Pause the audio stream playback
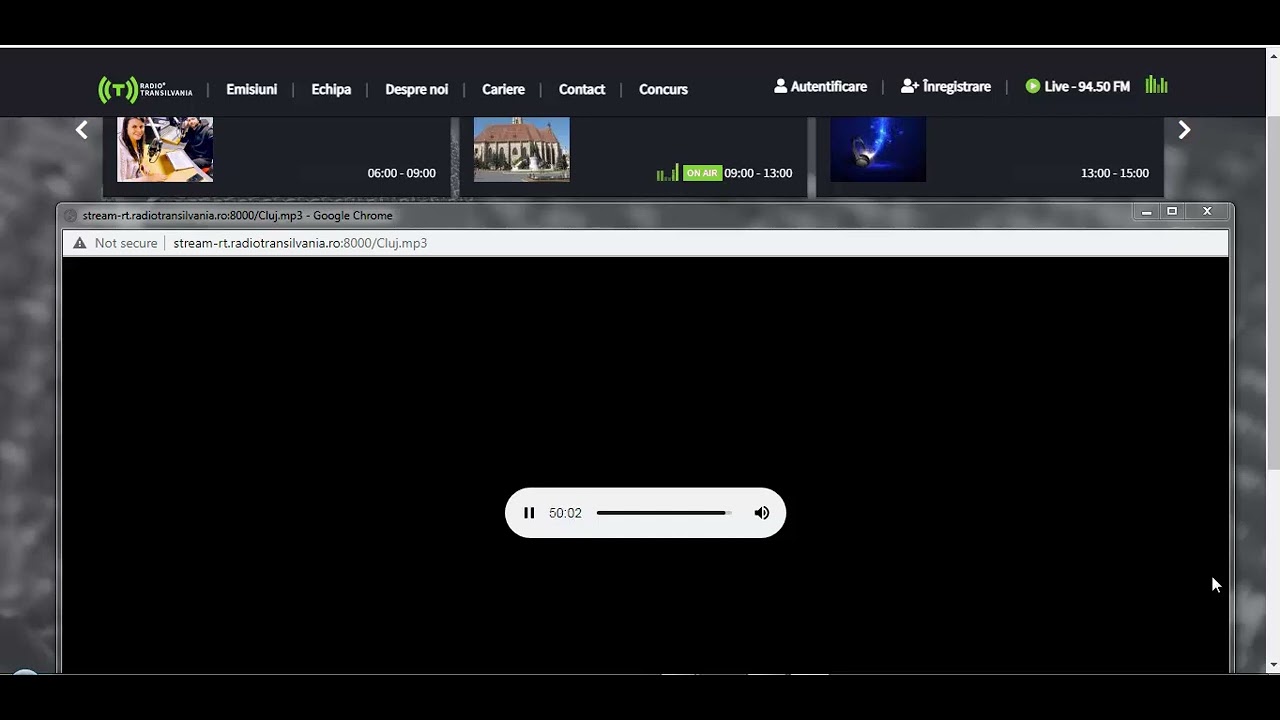The width and height of the screenshot is (1280, 720). click(x=529, y=513)
